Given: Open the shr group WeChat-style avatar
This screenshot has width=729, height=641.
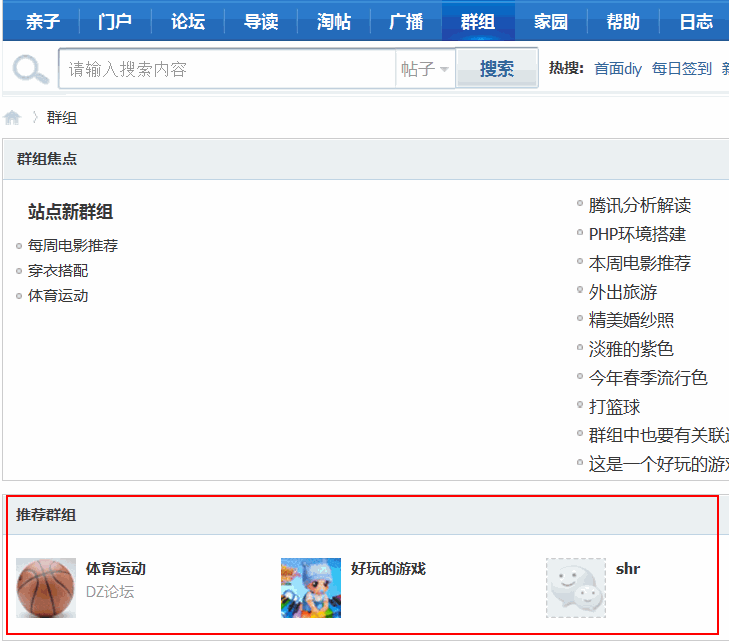Looking at the screenshot, I should point(576,587).
